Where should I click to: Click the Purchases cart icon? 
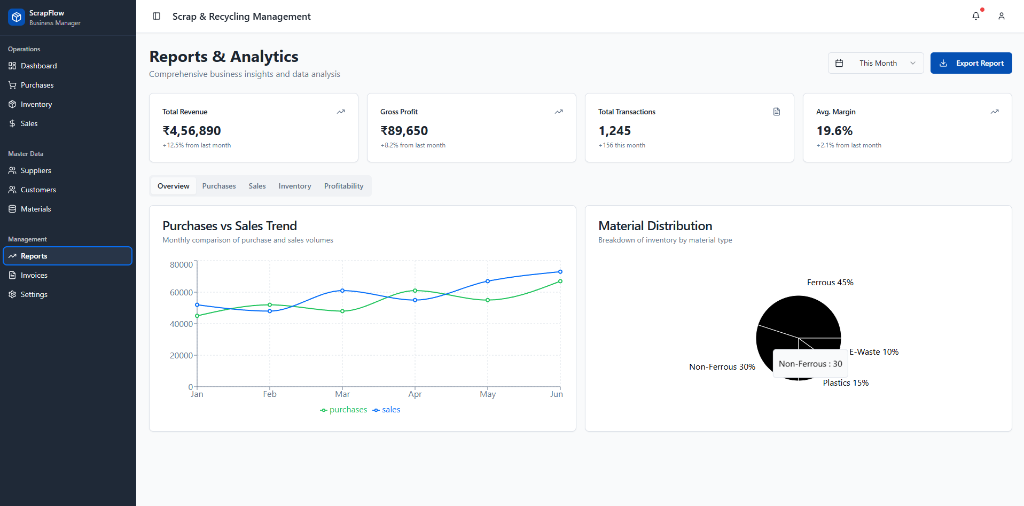click(x=12, y=85)
